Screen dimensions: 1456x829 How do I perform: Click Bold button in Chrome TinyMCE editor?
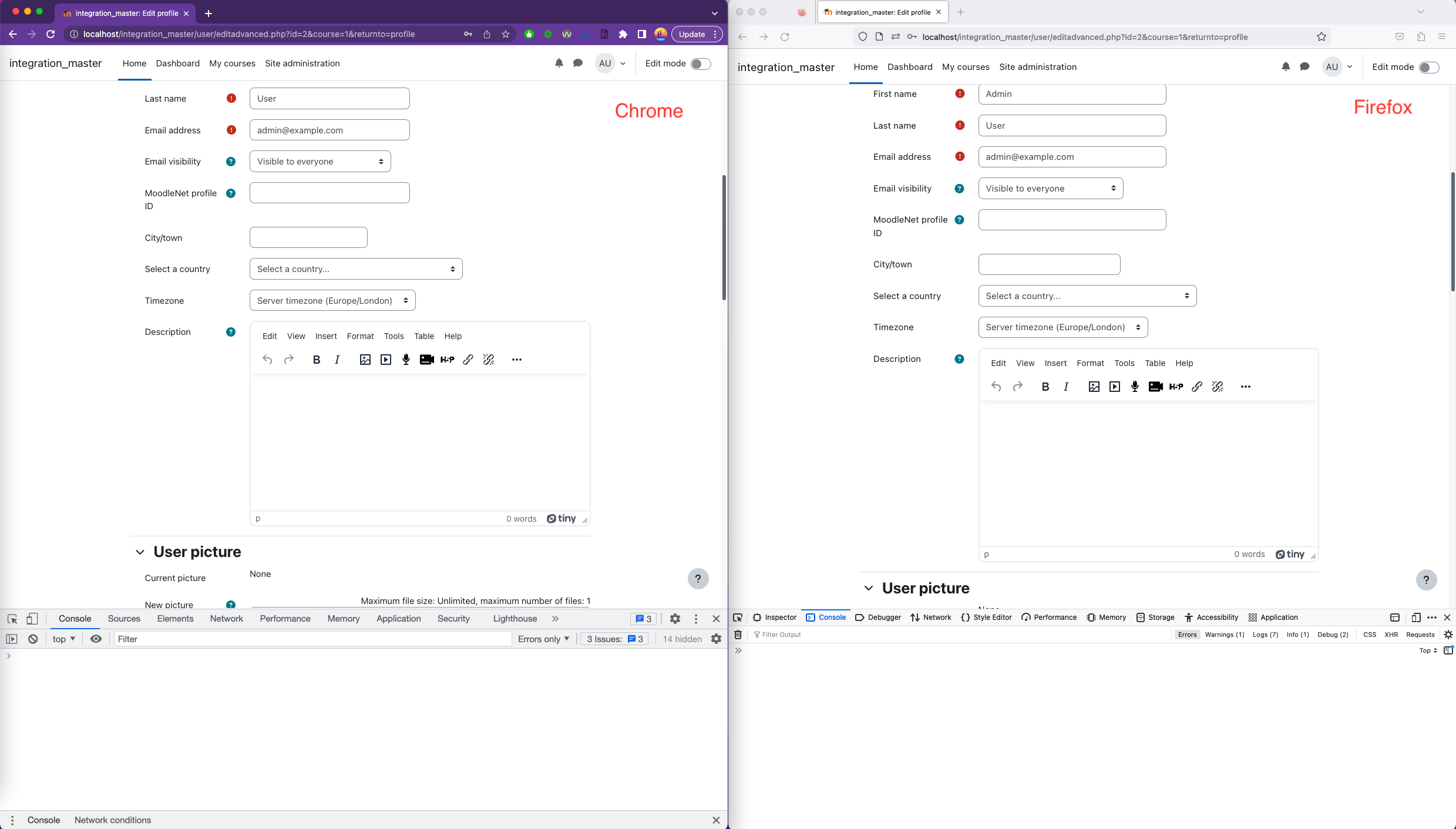pyautogui.click(x=317, y=360)
